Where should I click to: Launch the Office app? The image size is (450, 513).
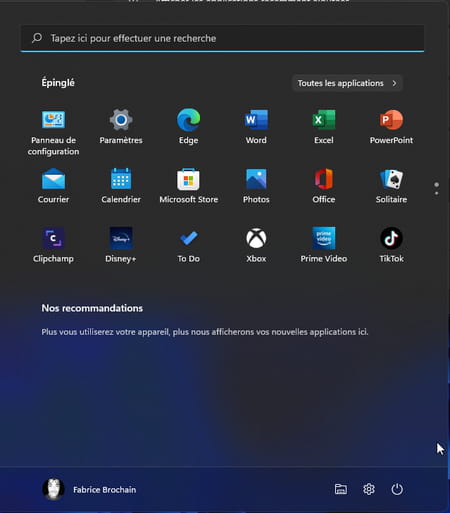pos(324,186)
